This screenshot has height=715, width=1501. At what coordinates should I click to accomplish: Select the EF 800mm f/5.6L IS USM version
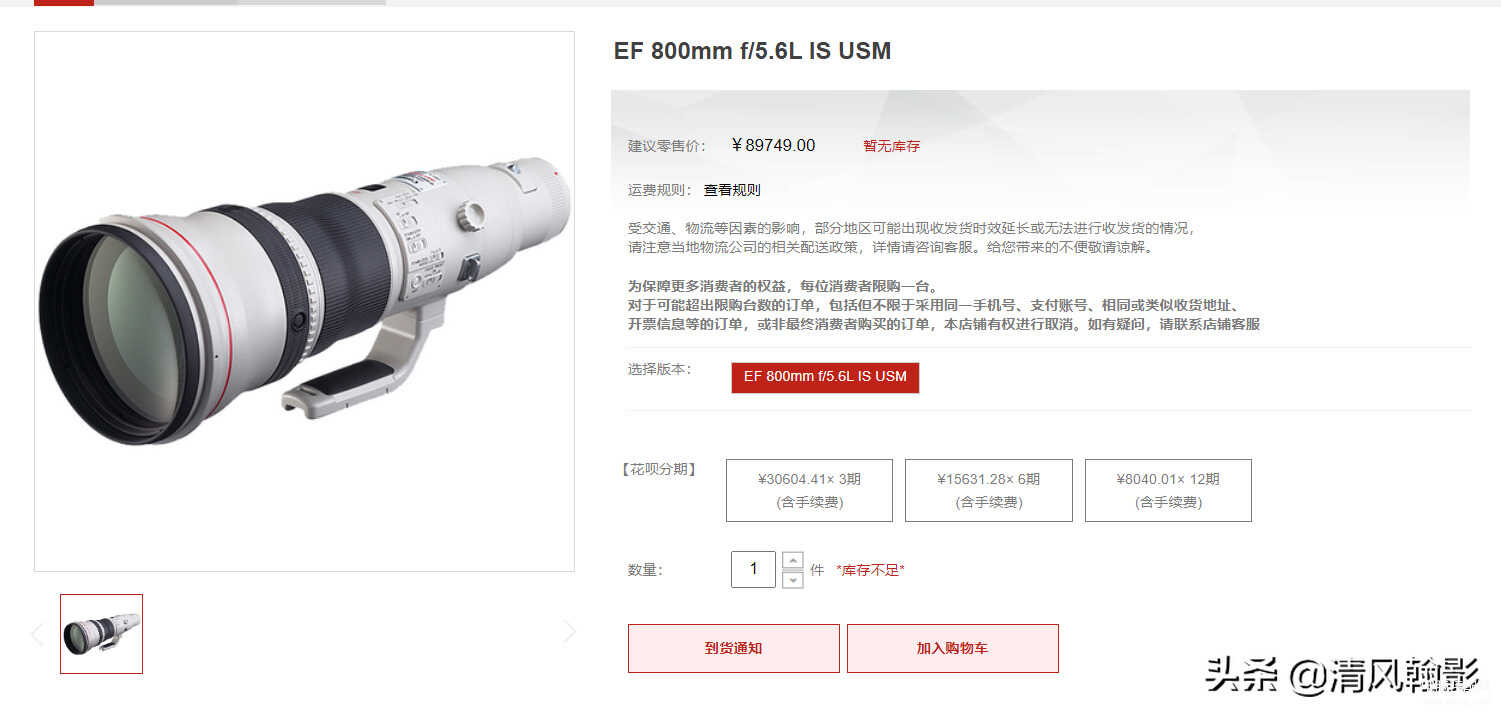tap(825, 377)
